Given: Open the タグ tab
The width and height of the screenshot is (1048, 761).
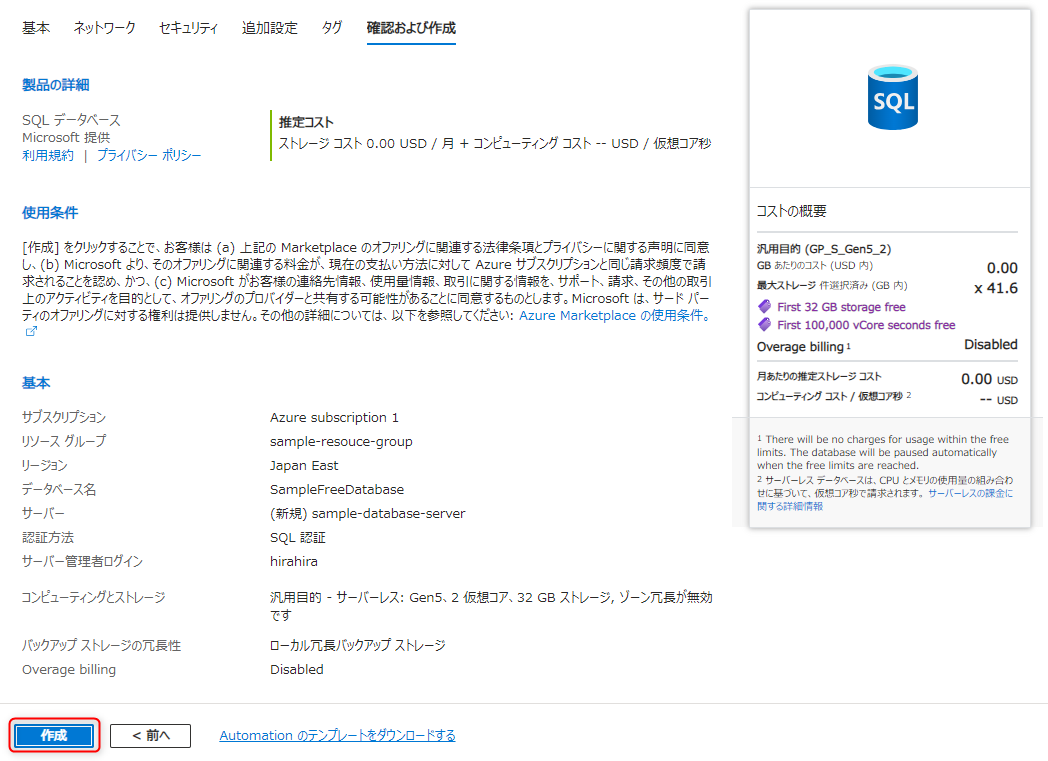Looking at the screenshot, I should tap(332, 28).
